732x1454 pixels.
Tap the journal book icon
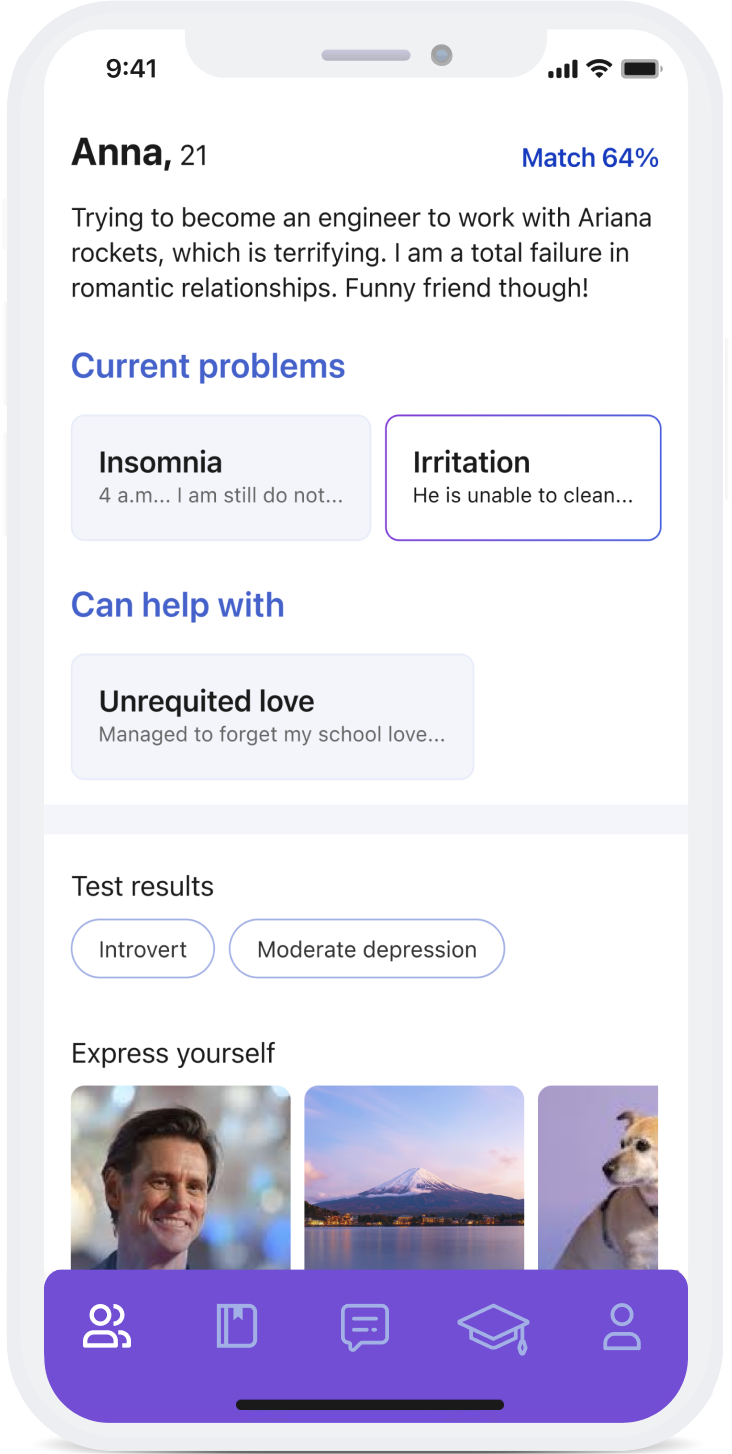[237, 1327]
